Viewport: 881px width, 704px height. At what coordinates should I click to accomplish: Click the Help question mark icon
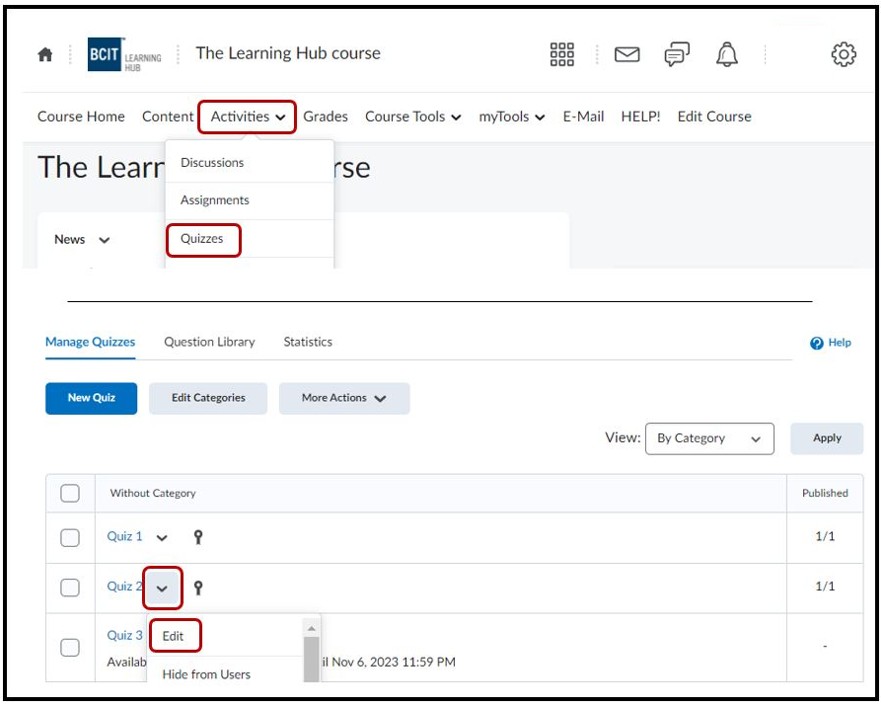click(x=817, y=343)
